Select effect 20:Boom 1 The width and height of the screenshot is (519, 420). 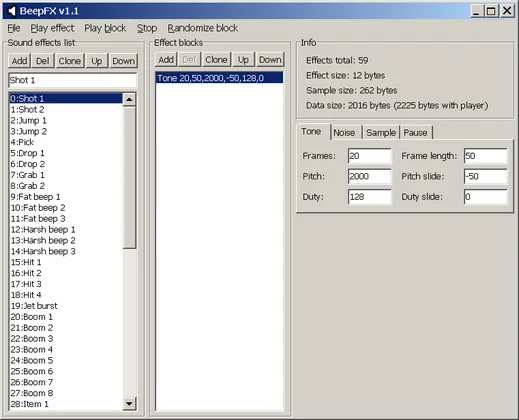(x=66, y=317)
